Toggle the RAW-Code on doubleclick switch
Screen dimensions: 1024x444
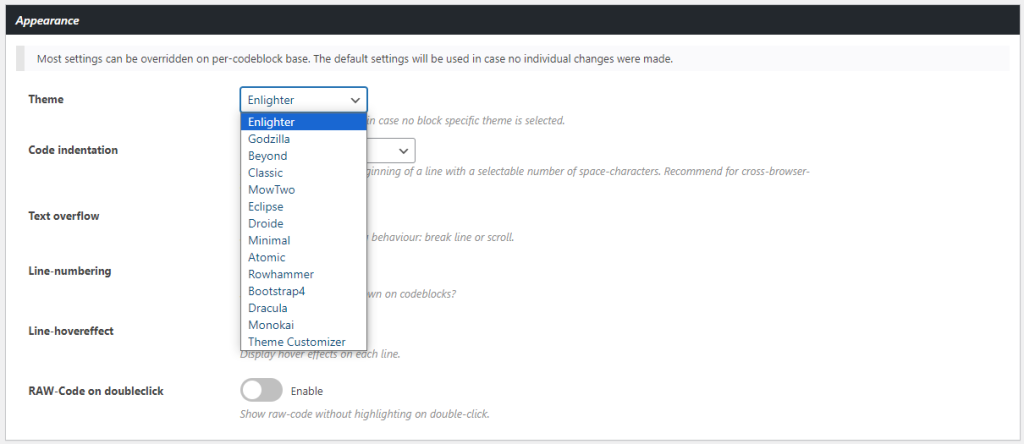coord(261,390)
